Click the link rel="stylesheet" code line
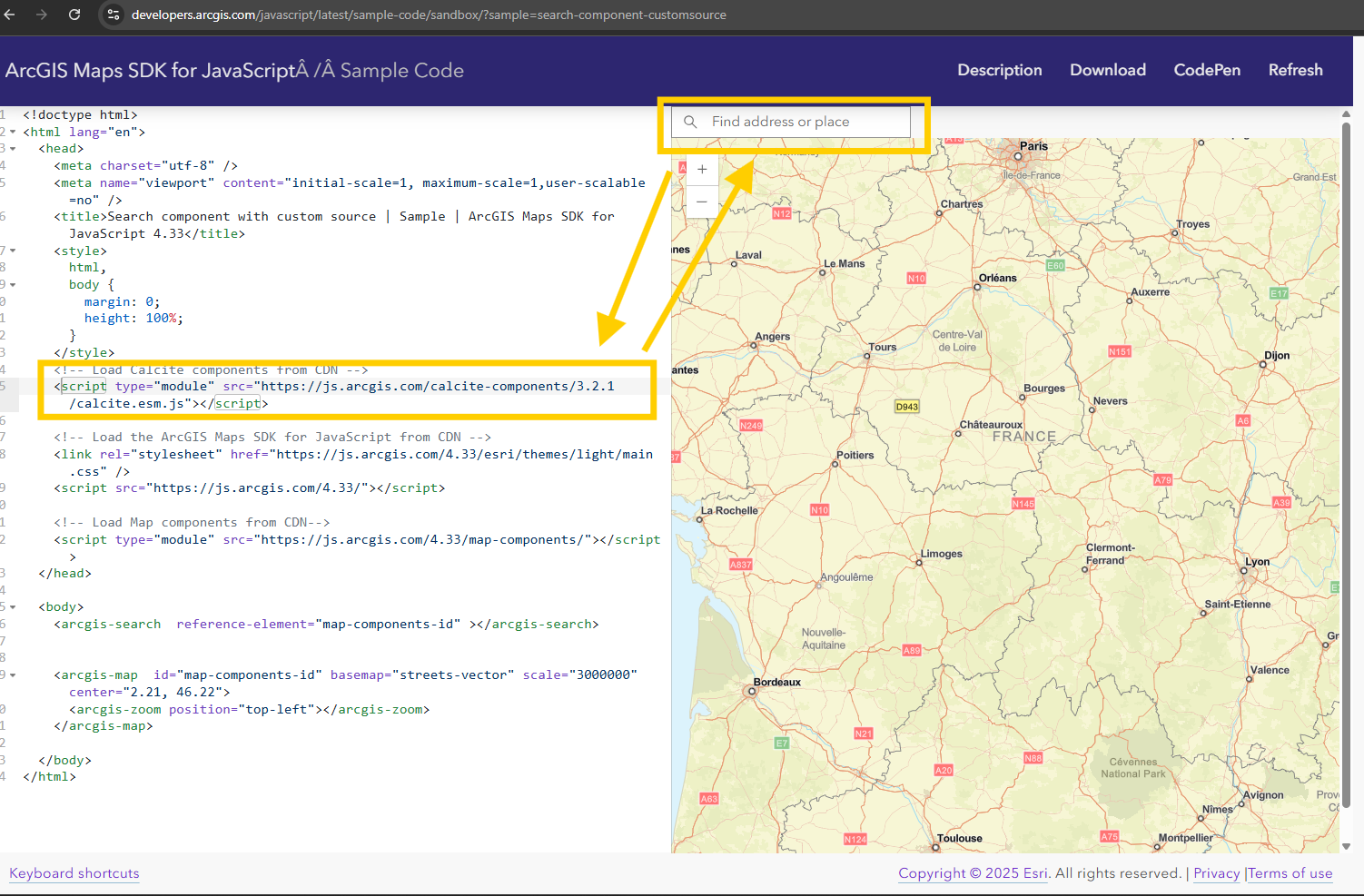Screen dimensions: 1364x896 pos(353,463)
